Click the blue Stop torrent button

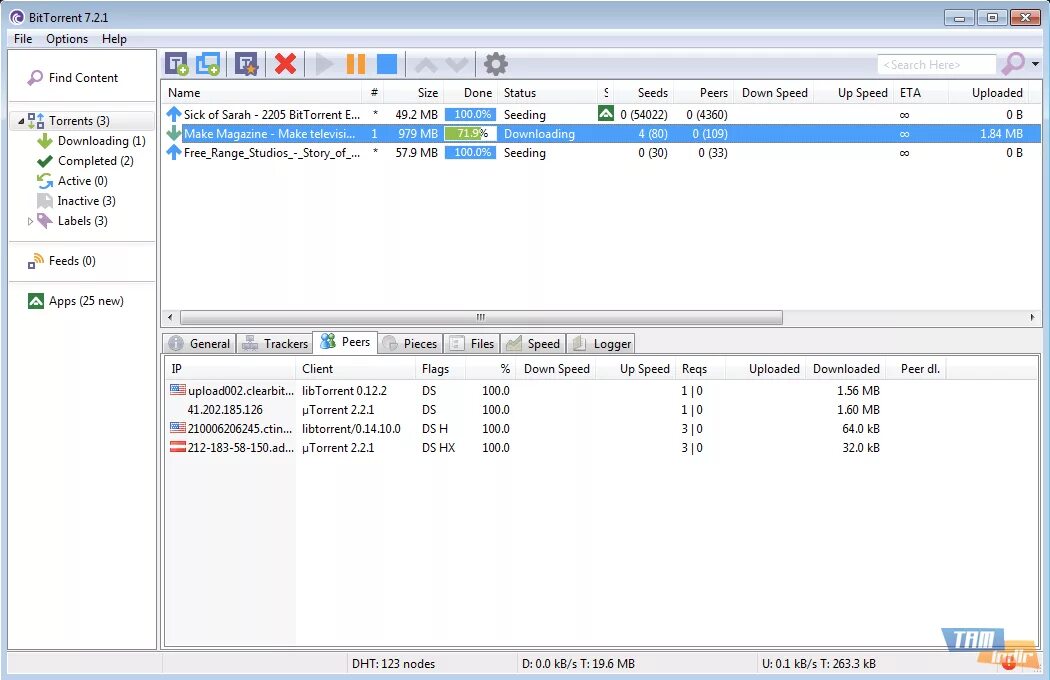(x=387, y=64)
